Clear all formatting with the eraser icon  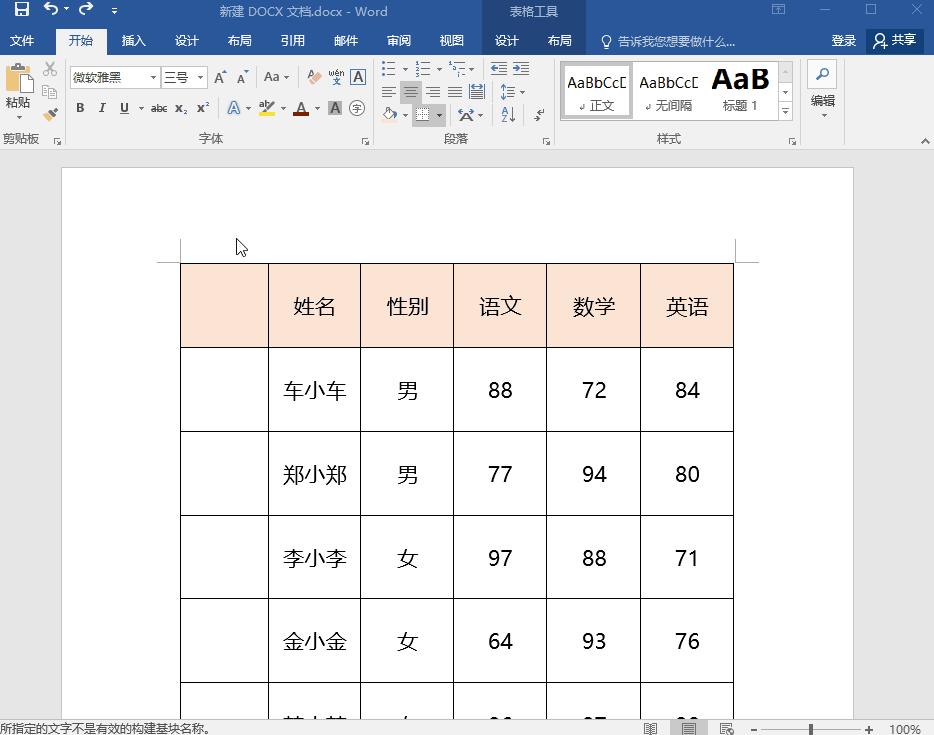pos(312,75)
